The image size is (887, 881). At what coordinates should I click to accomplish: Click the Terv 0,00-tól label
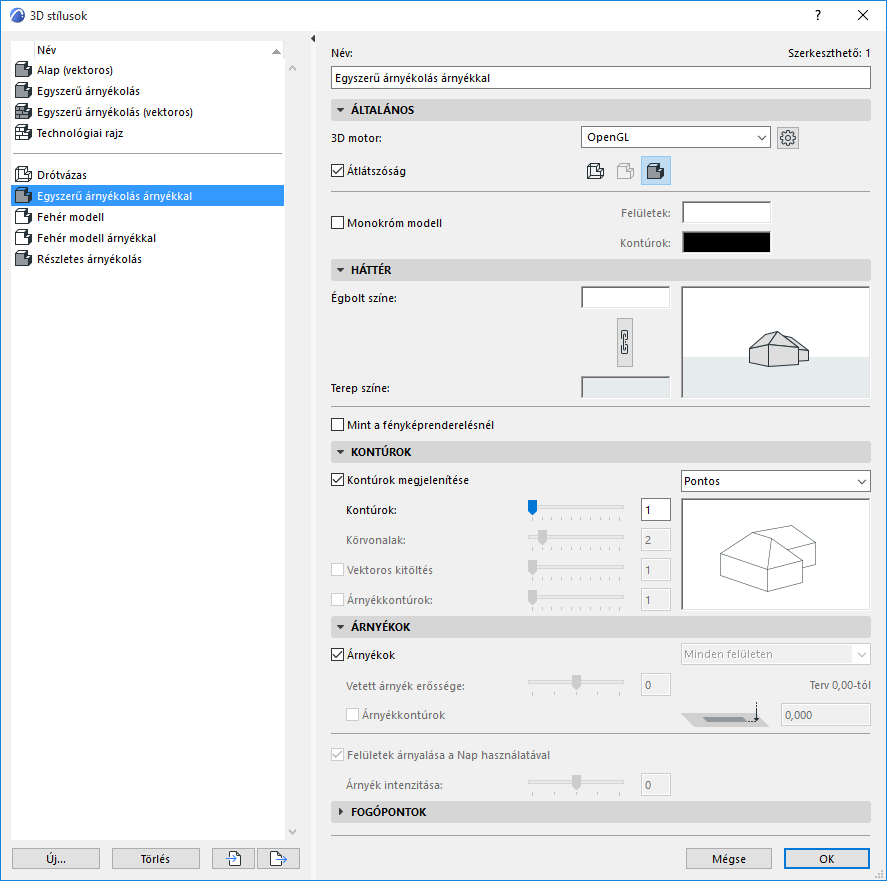point(839,685)
